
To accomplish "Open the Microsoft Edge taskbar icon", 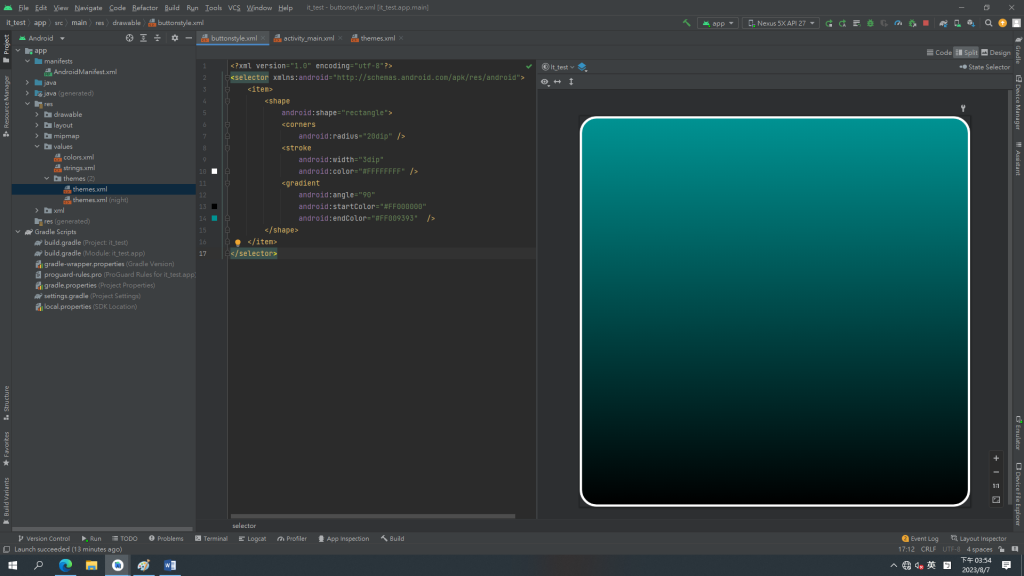I will point(65,565).
